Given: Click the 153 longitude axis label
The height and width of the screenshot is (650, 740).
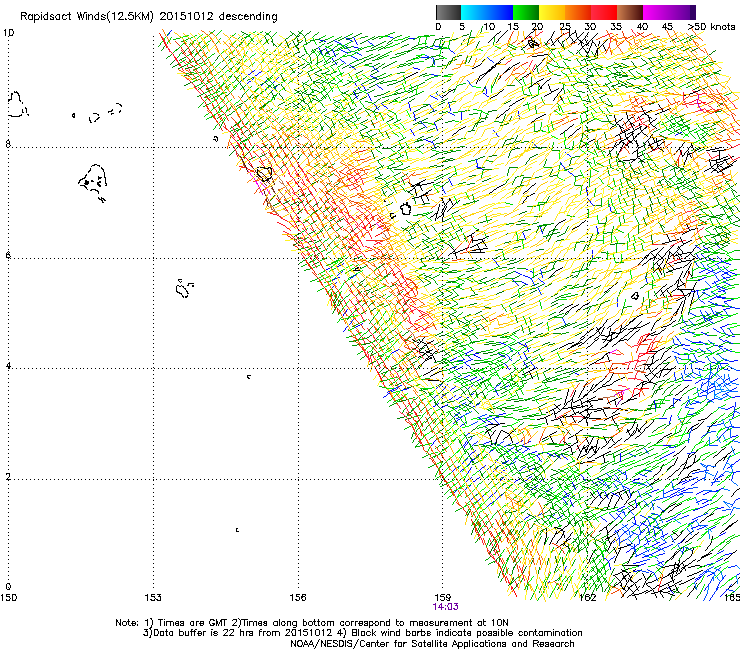Looking at the screenshot, I should (x=153, y=598).
